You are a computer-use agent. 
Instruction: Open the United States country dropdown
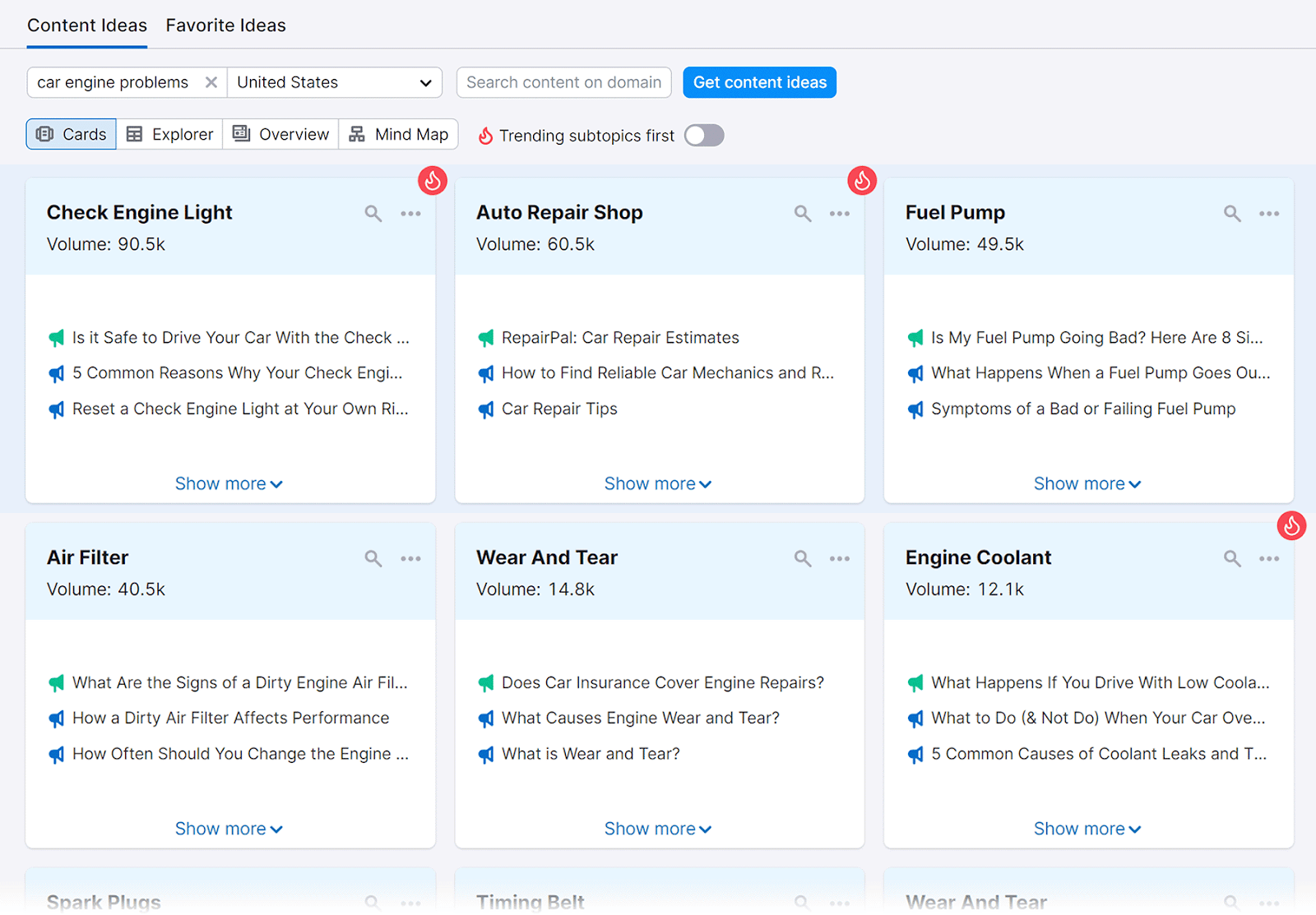tap(334, 82)
